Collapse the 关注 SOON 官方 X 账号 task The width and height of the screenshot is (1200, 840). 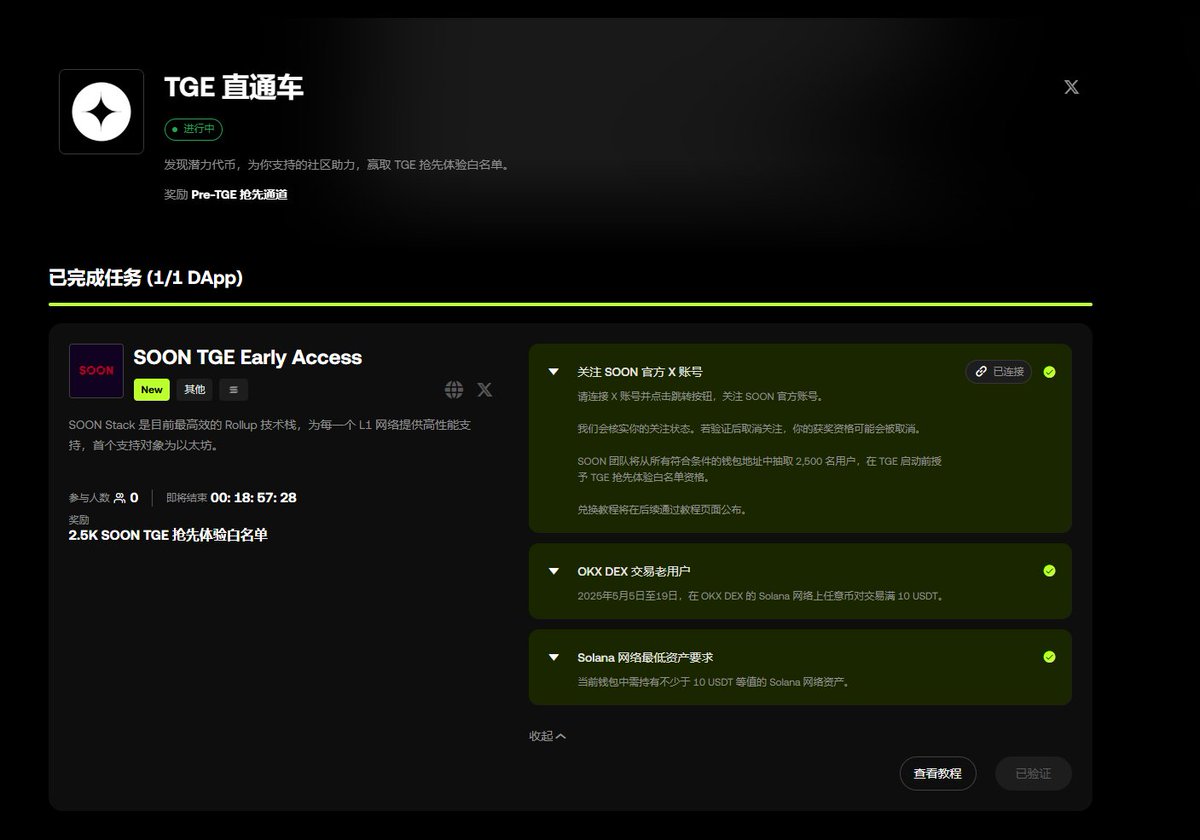pos(553,372)
